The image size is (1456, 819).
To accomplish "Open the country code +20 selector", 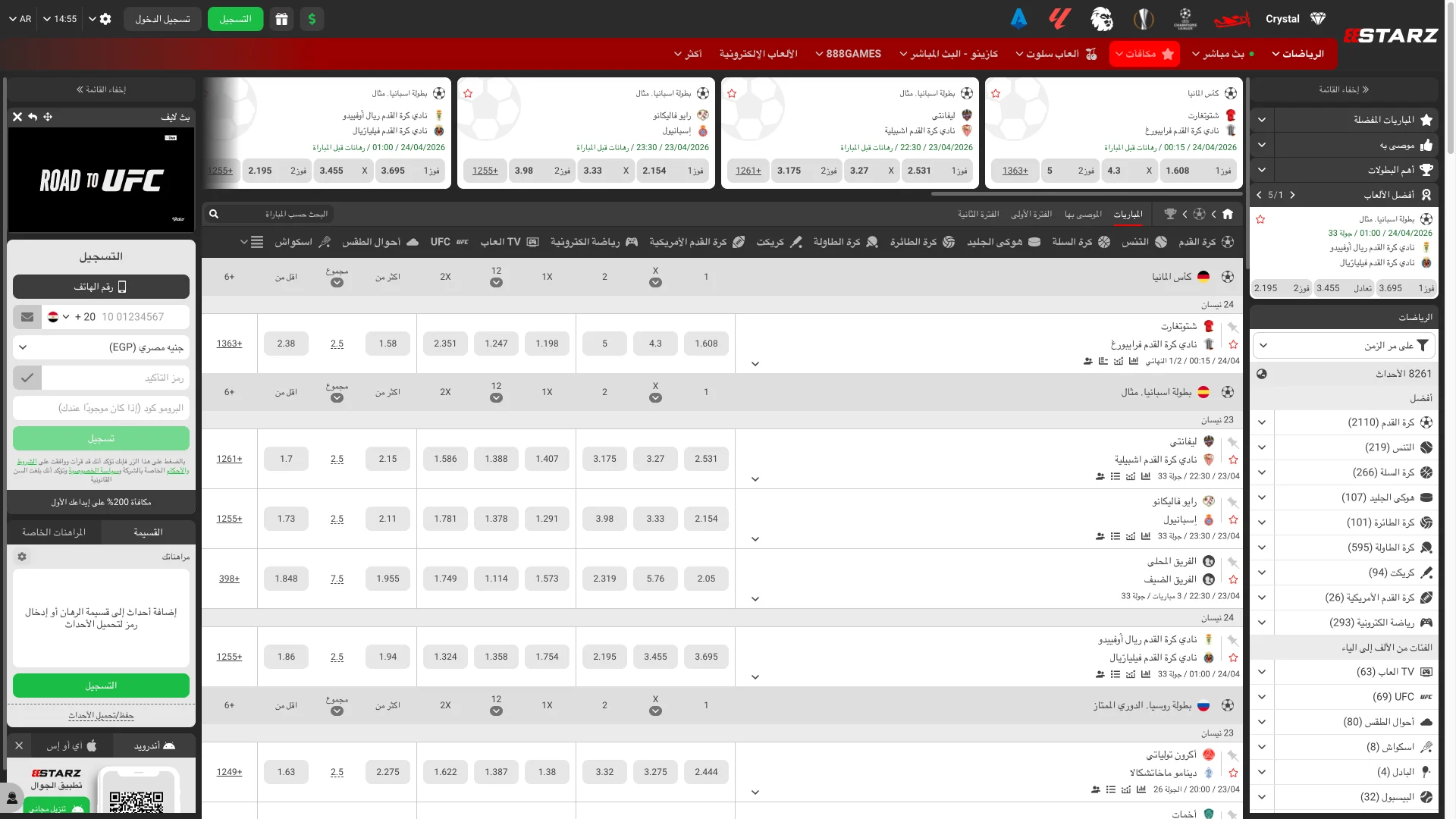I will coord(71,317).
